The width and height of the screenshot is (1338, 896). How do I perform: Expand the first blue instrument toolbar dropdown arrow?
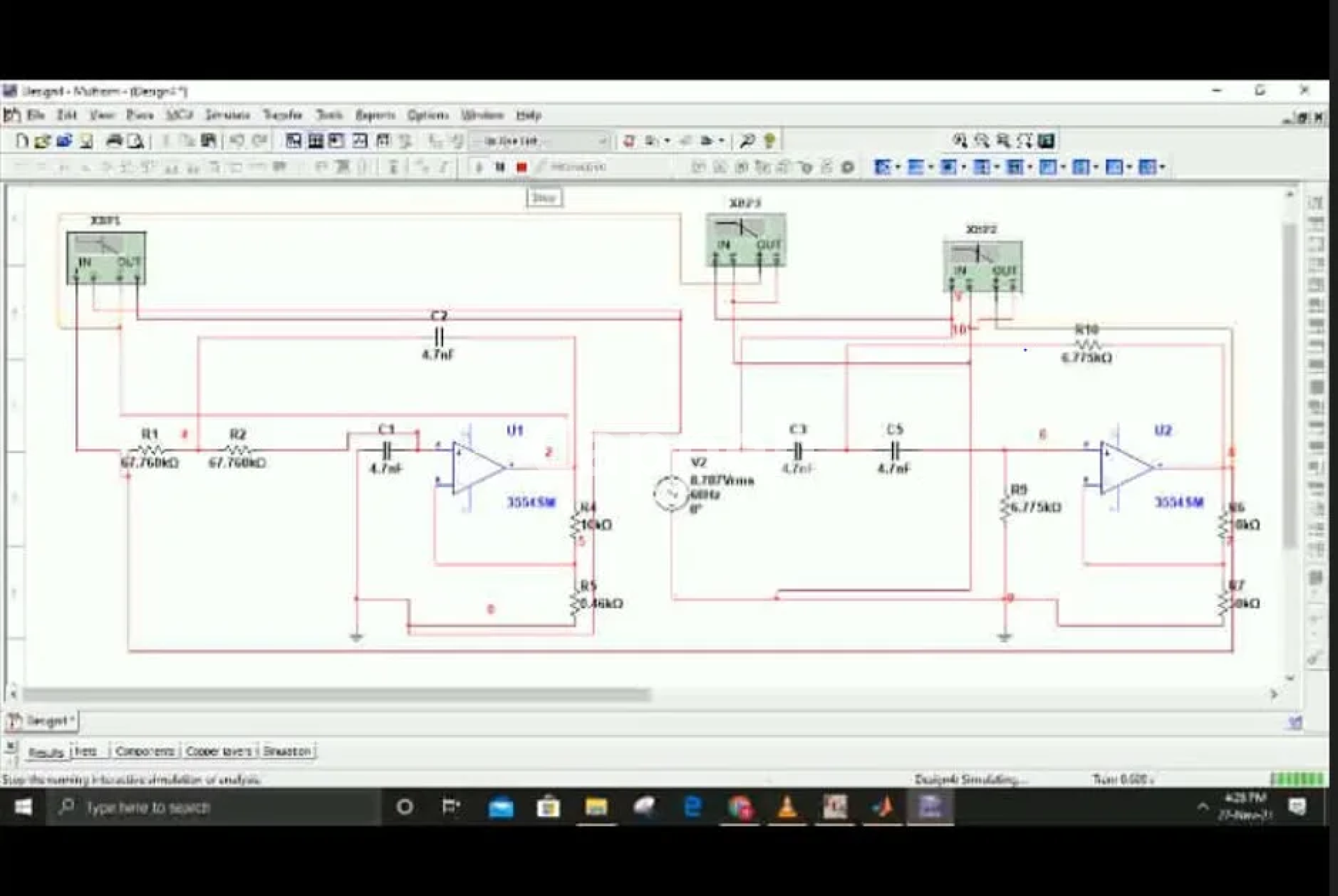pyautogui.click(x=898, y=167)
